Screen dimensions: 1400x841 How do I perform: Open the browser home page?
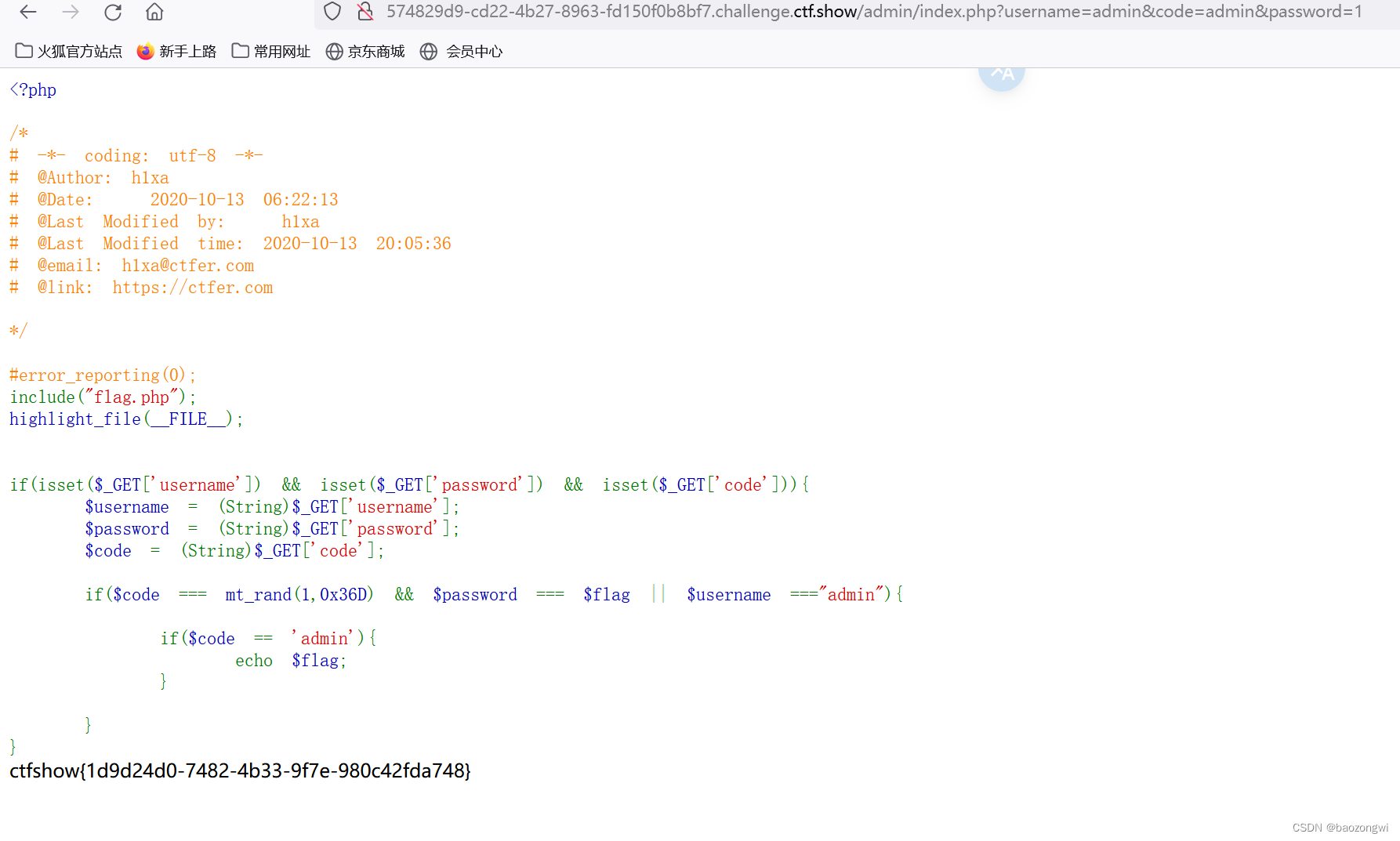[154, 12]
